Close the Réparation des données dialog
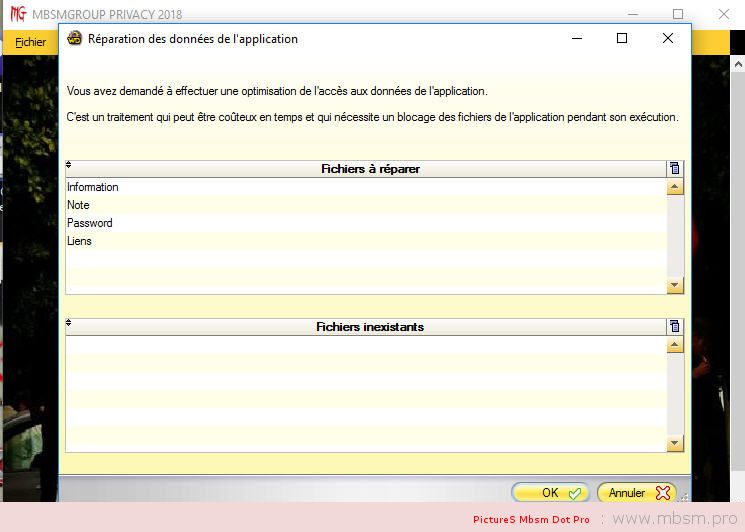The width and height of the screenshot is (745, 532). [x=667, y=39]
